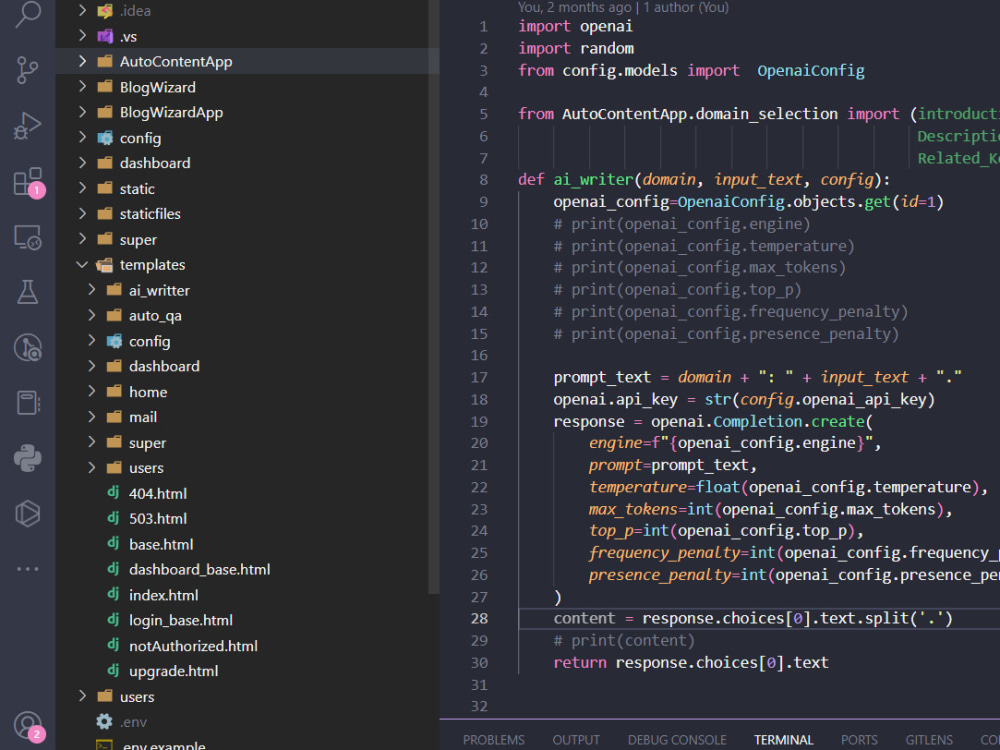1000x750 pixels.
Task: Switch to the PROBLEMS panel tab
Action: (494, 740)
